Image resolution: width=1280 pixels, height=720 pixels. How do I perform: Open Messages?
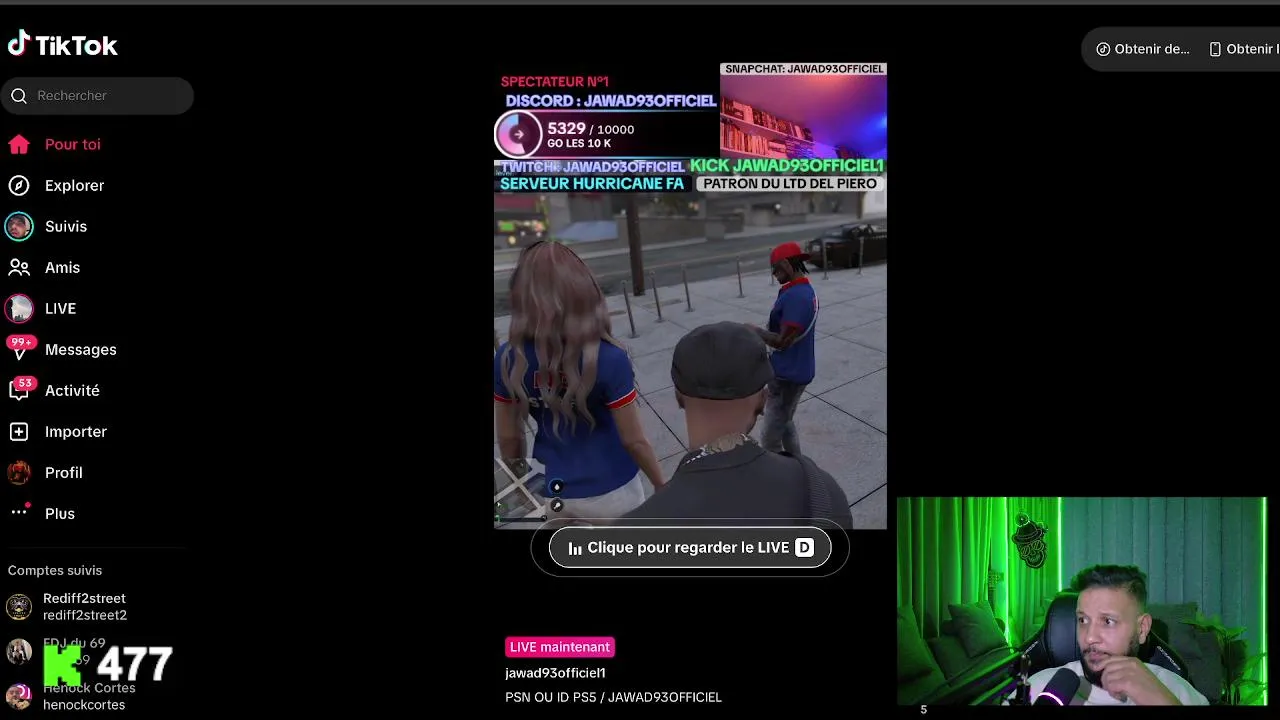click(81, 349)
